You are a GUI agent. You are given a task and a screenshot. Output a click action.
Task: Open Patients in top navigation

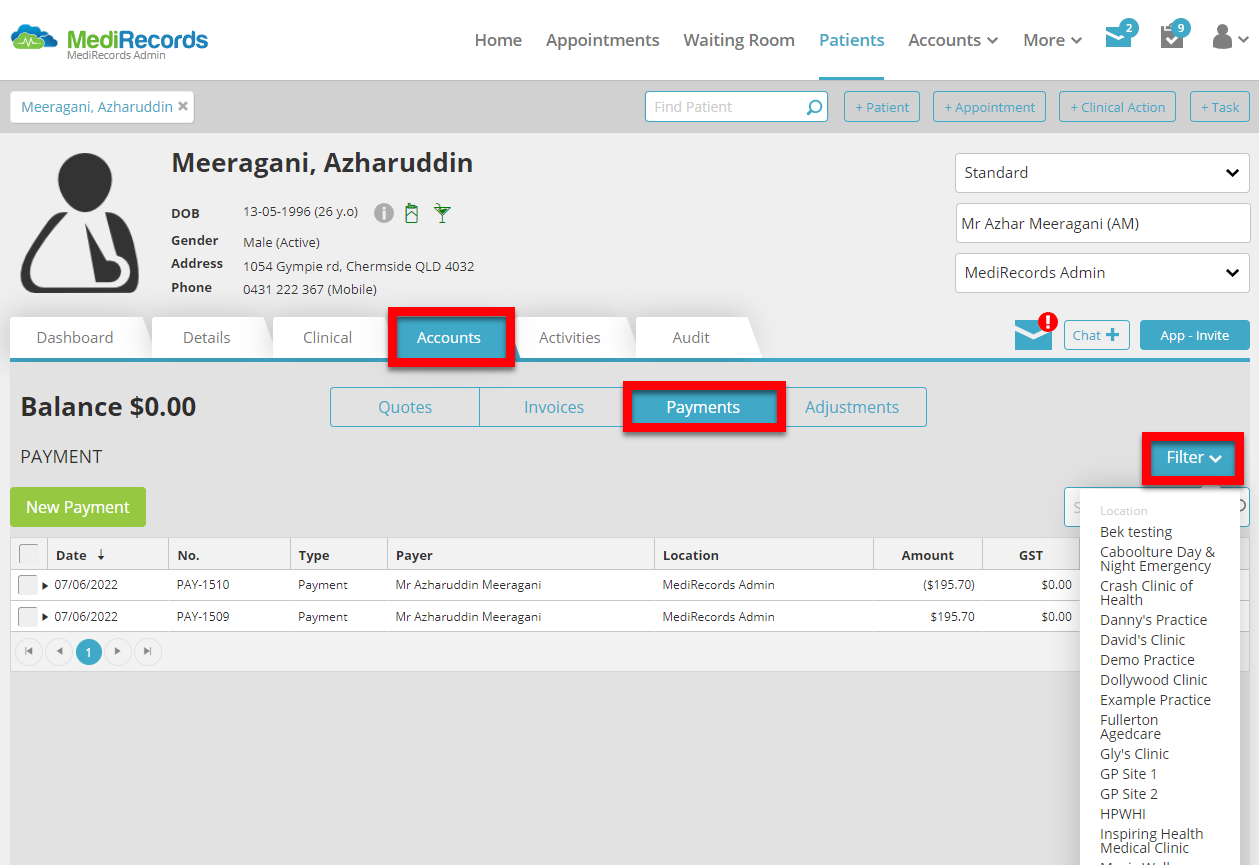tap(852, 40)
